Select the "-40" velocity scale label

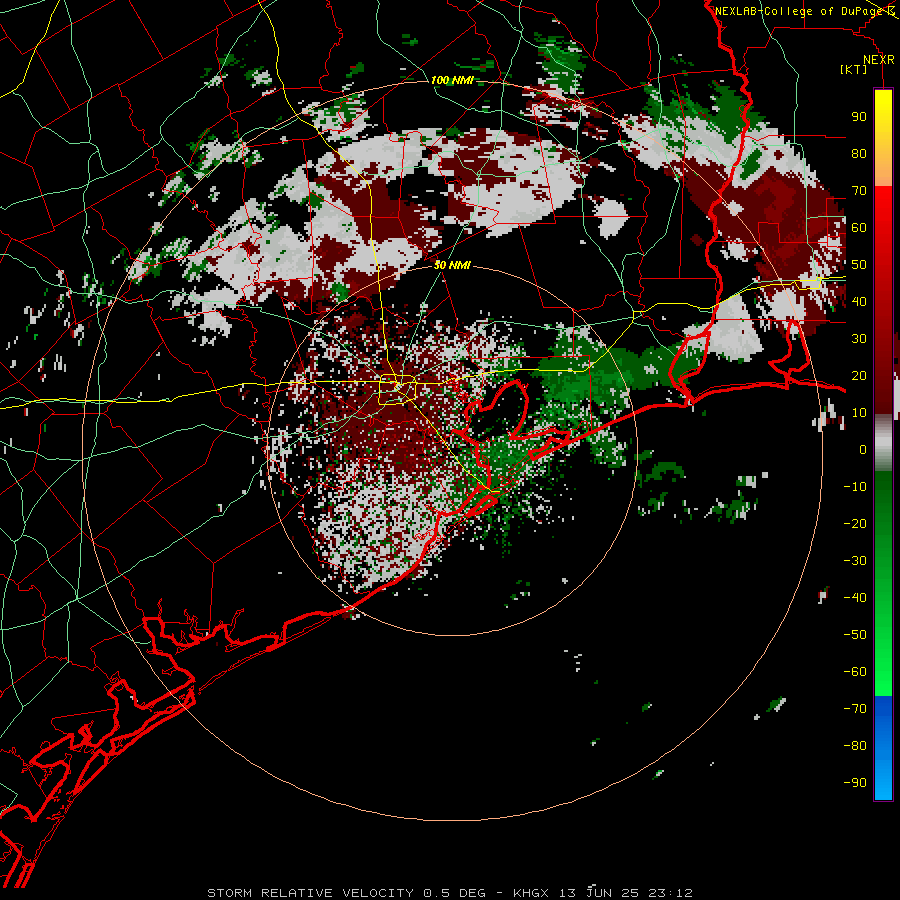point(855,598)
